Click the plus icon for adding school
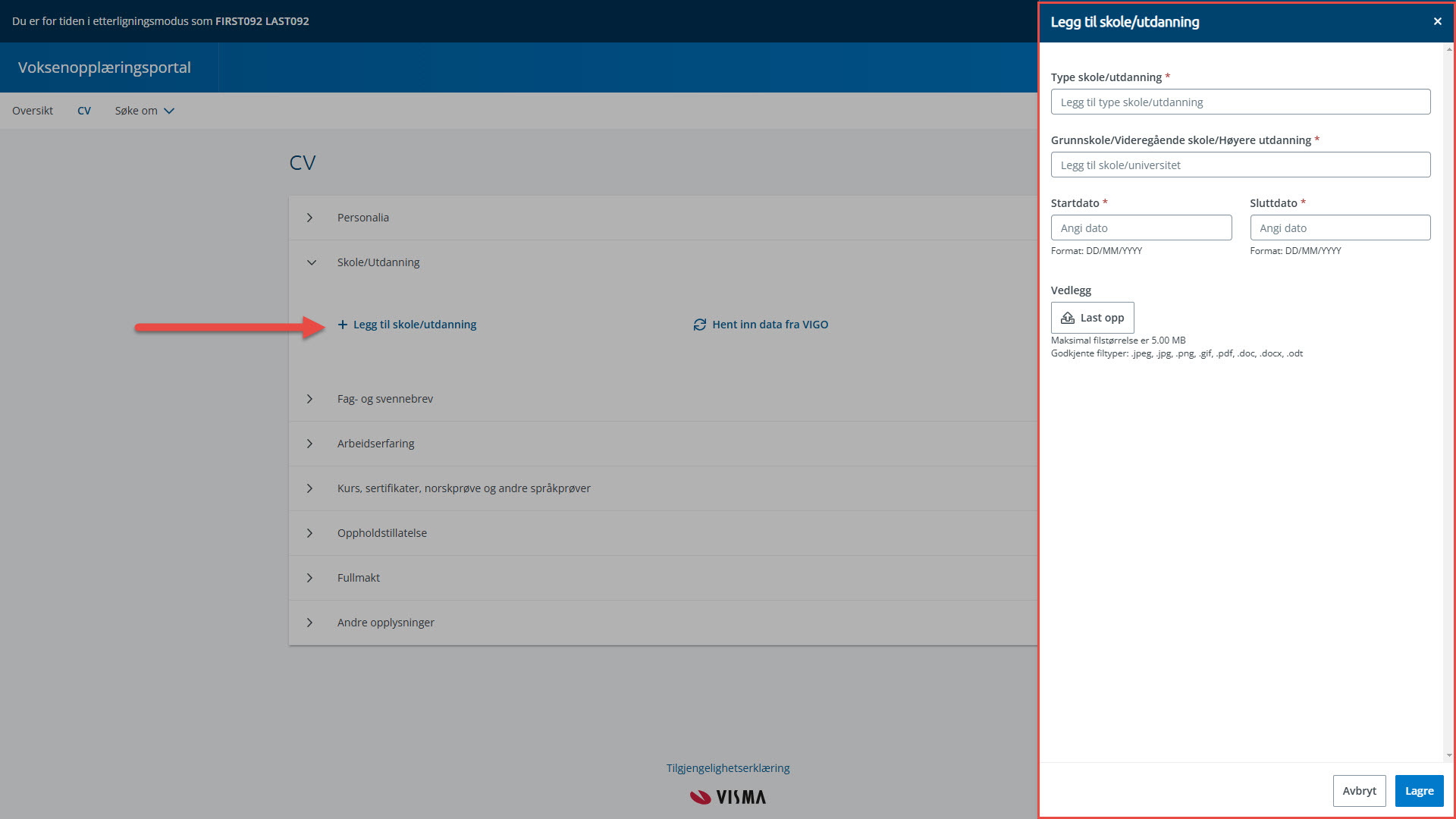Screen dimensions: 1456x819 pyautogui.click(x=343, y=325)
